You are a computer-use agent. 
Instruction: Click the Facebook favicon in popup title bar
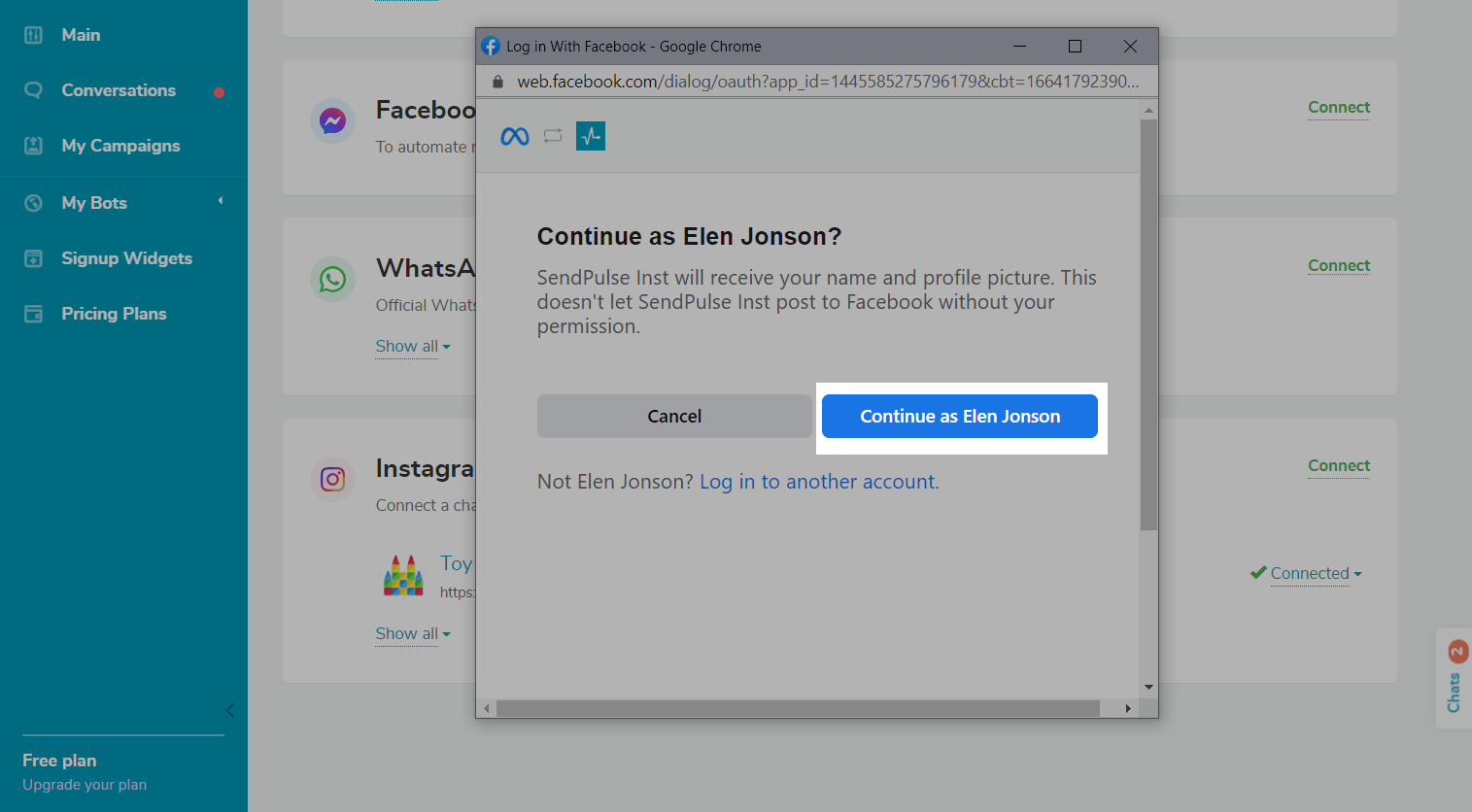point(491,47)
